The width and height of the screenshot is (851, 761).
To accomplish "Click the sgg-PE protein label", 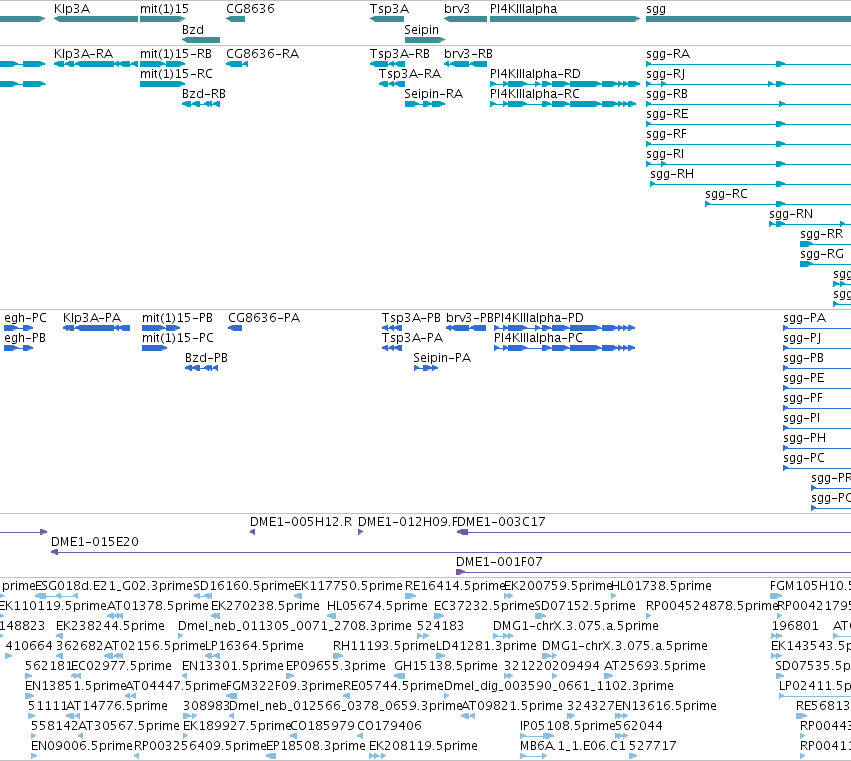I will pos(804,378).
